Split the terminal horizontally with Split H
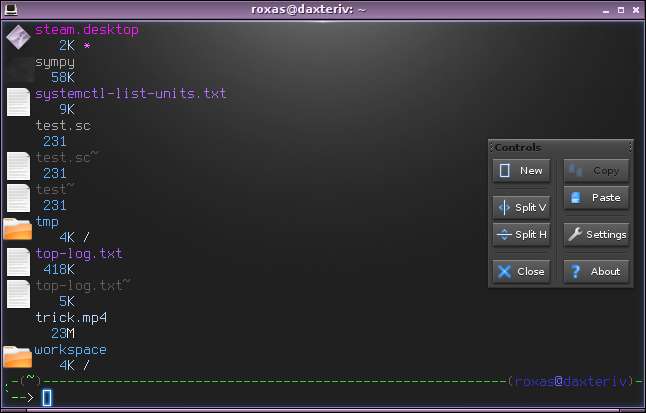 [521, 235]
